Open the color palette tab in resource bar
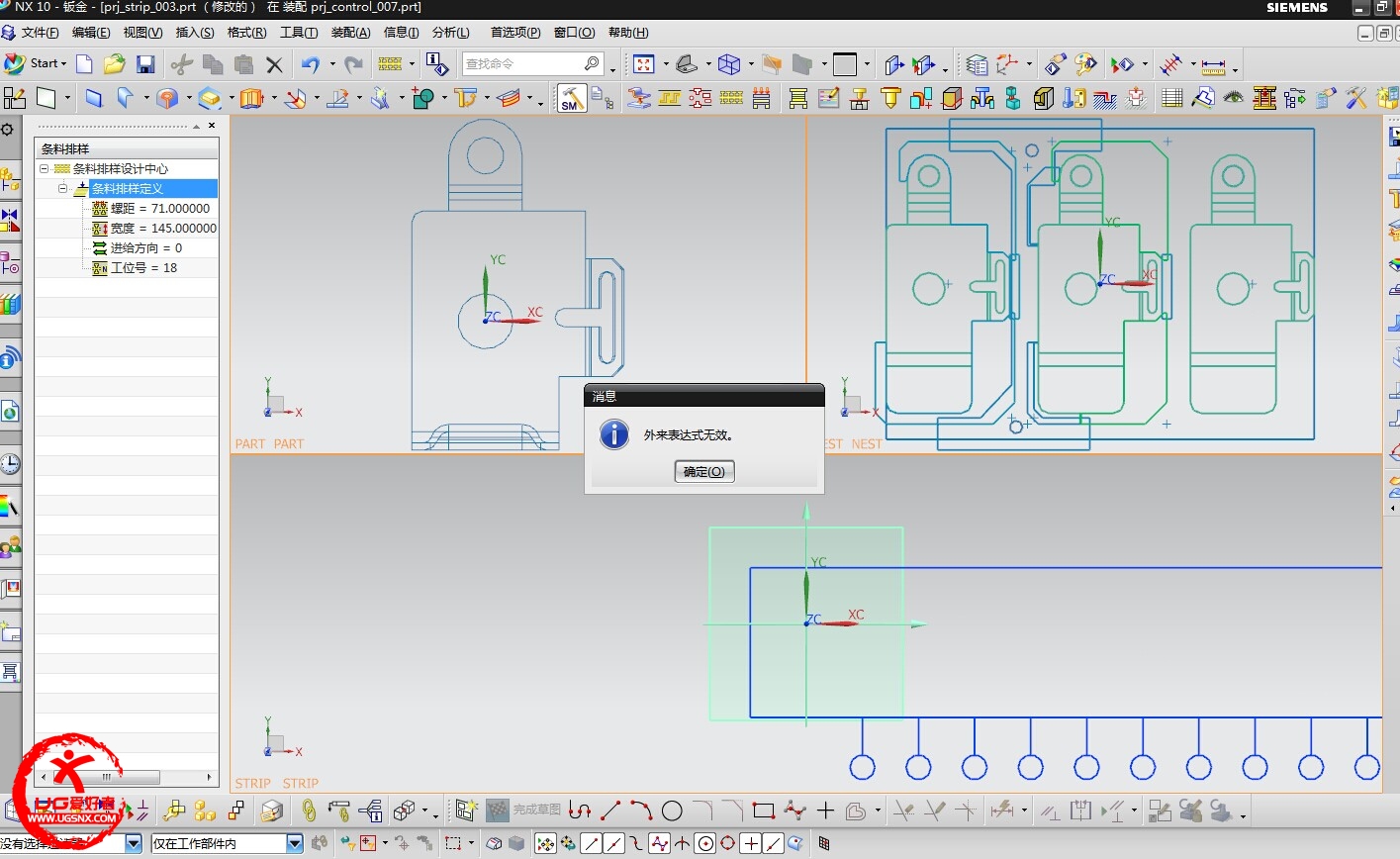 pos(10,506)
